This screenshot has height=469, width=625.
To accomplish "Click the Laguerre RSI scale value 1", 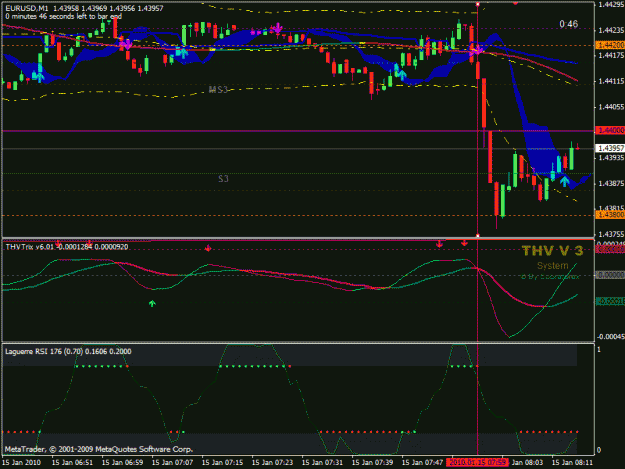I will pyautogui.click(x=599, y=349).
